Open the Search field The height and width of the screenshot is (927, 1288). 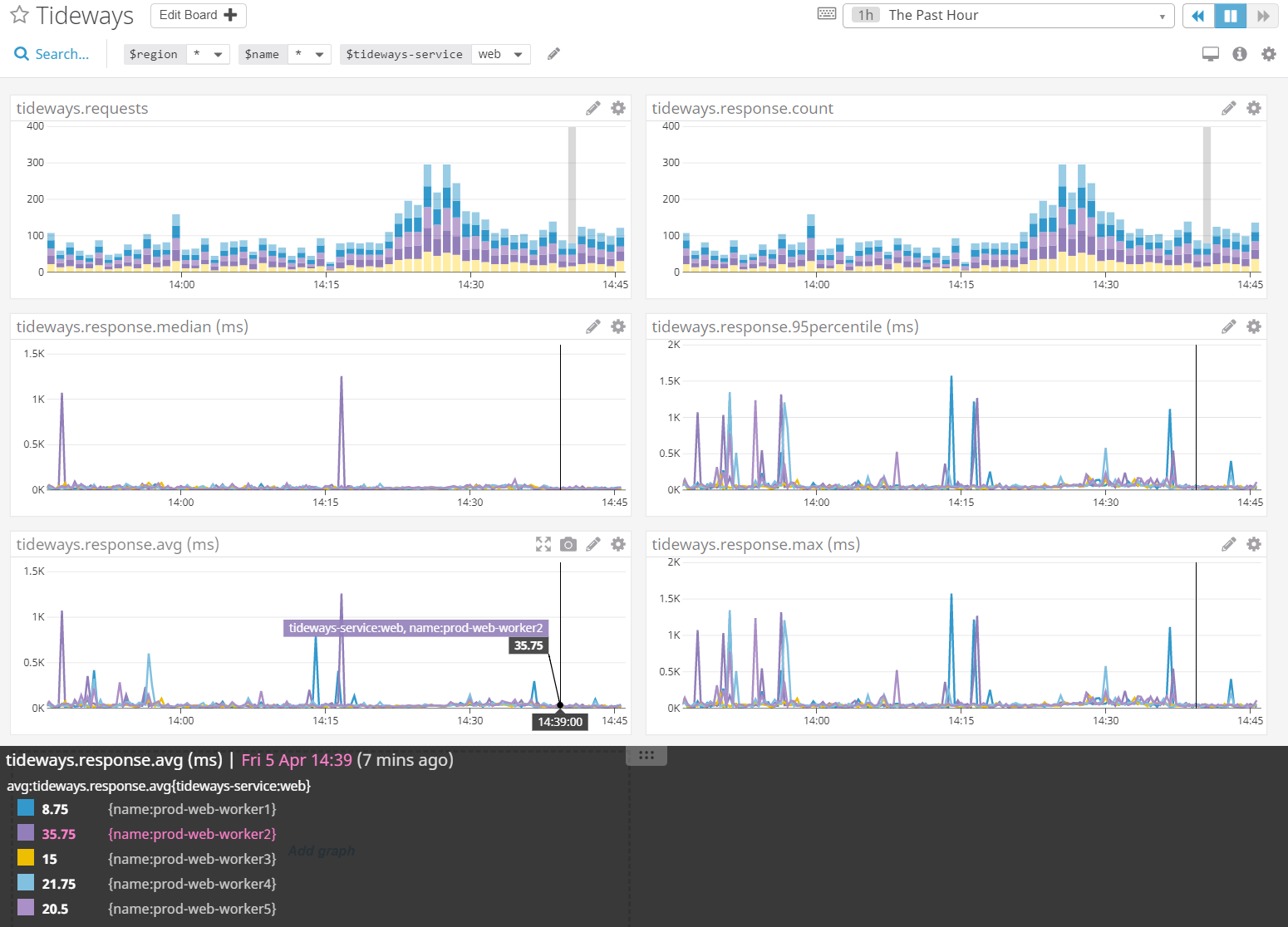[x=52, y=54]
